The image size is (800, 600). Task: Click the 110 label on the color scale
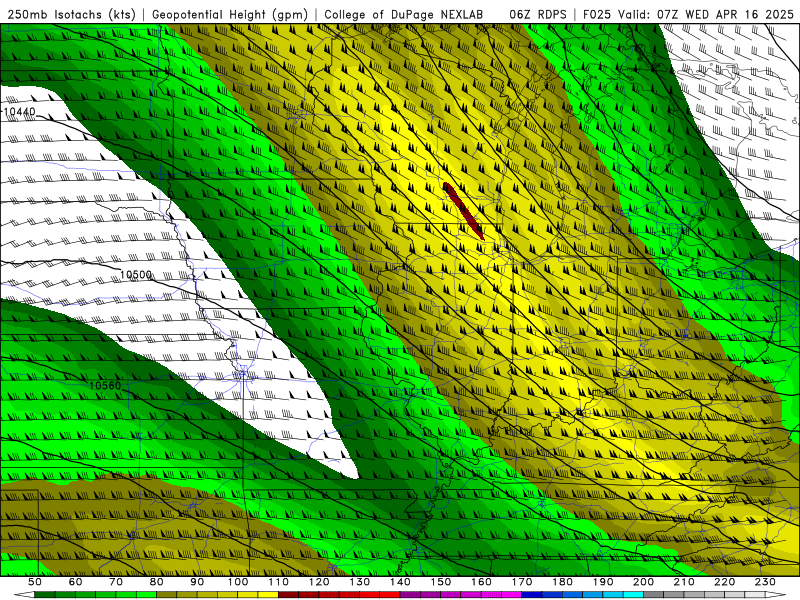pos(279,582)
